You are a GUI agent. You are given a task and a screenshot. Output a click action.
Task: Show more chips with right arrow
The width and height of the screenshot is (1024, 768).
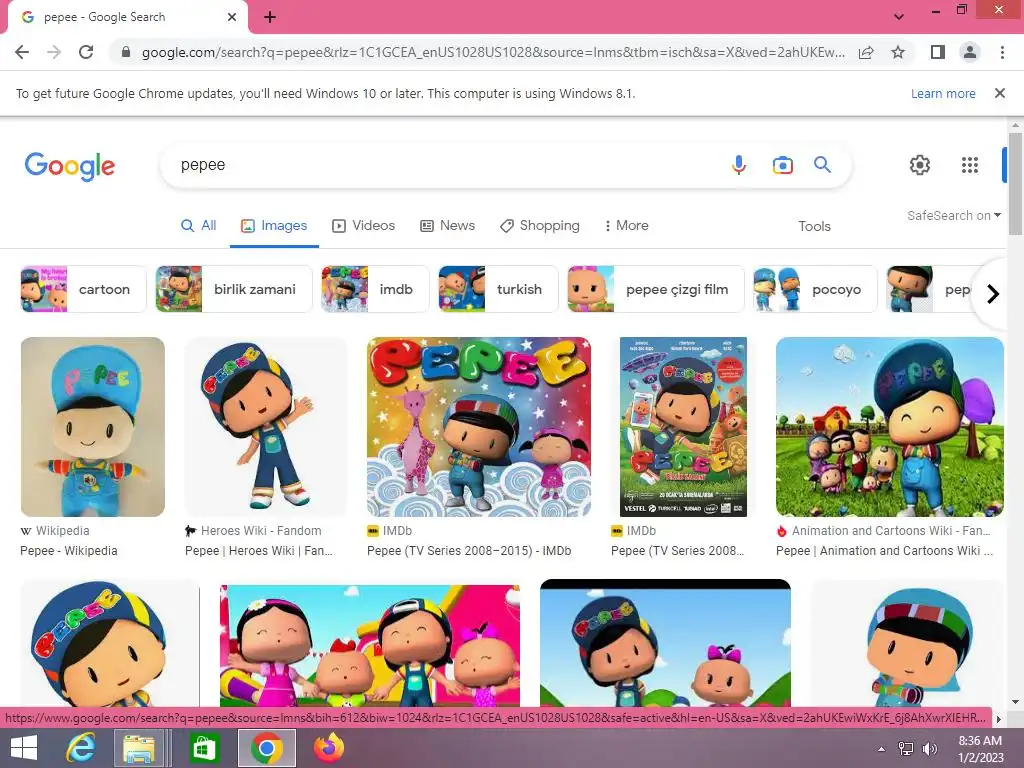point(993,294)
